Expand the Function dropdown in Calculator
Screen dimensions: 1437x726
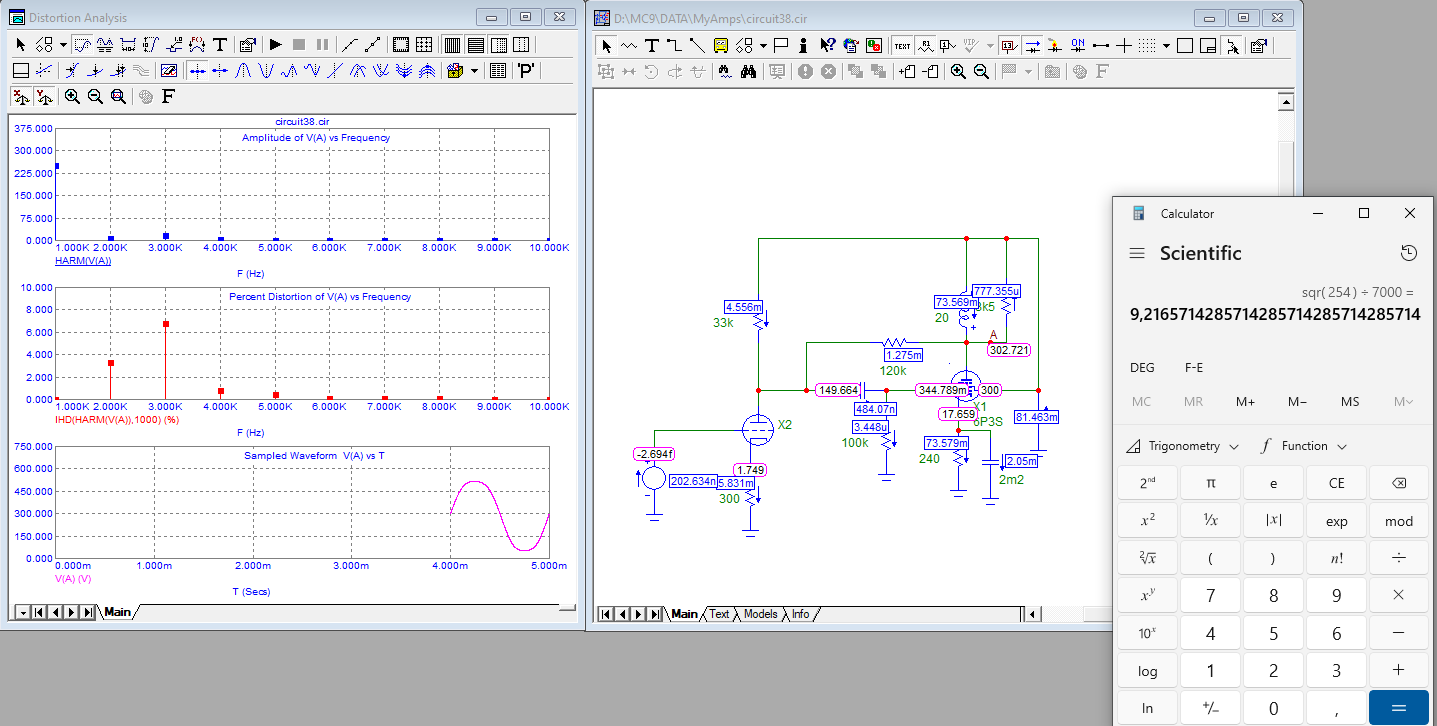[x=1304, y=446]
